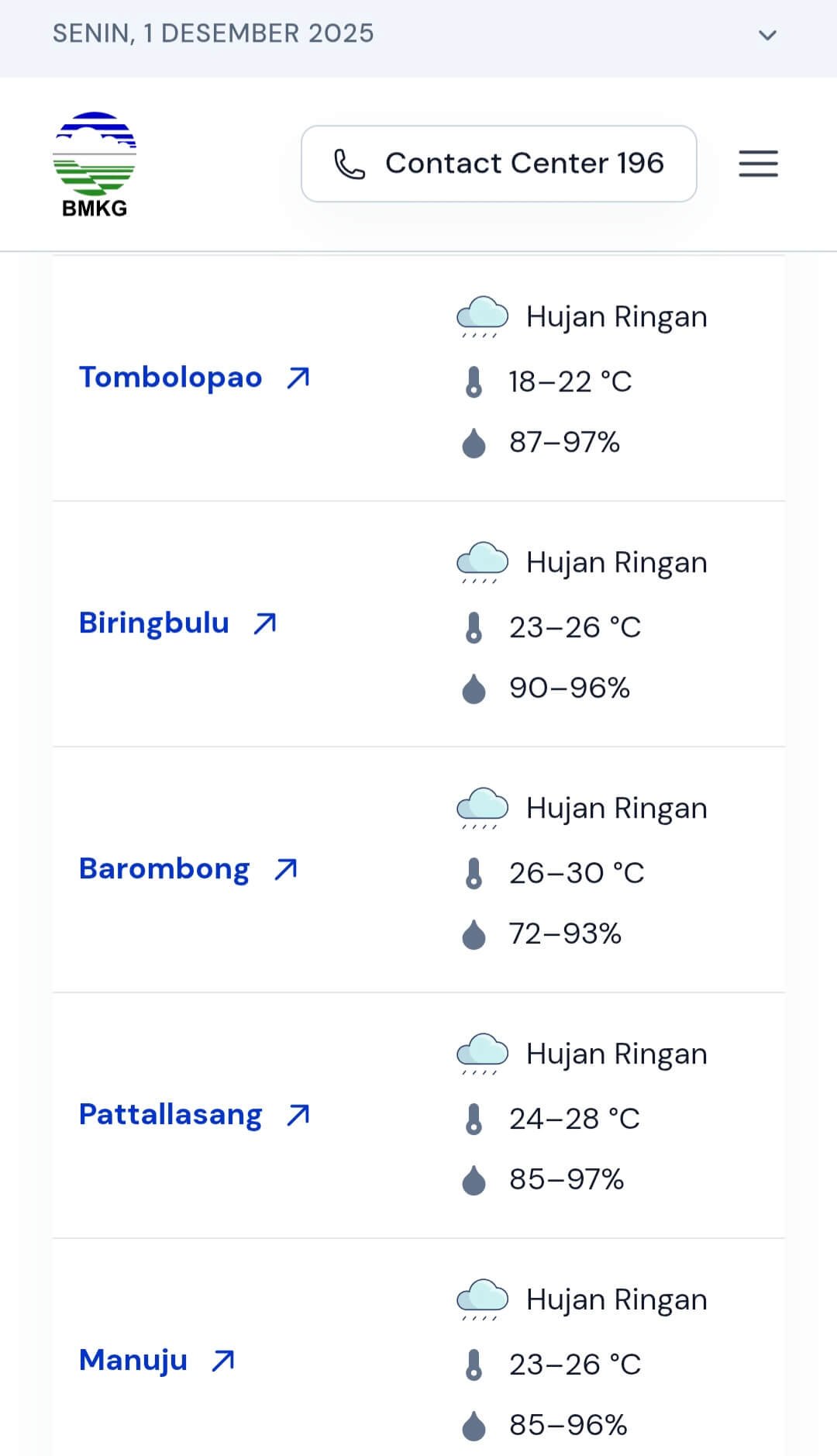Click the humidity droplet icon for Barombong
This screenshot has height=1456, width=837.
click(474, 934)
